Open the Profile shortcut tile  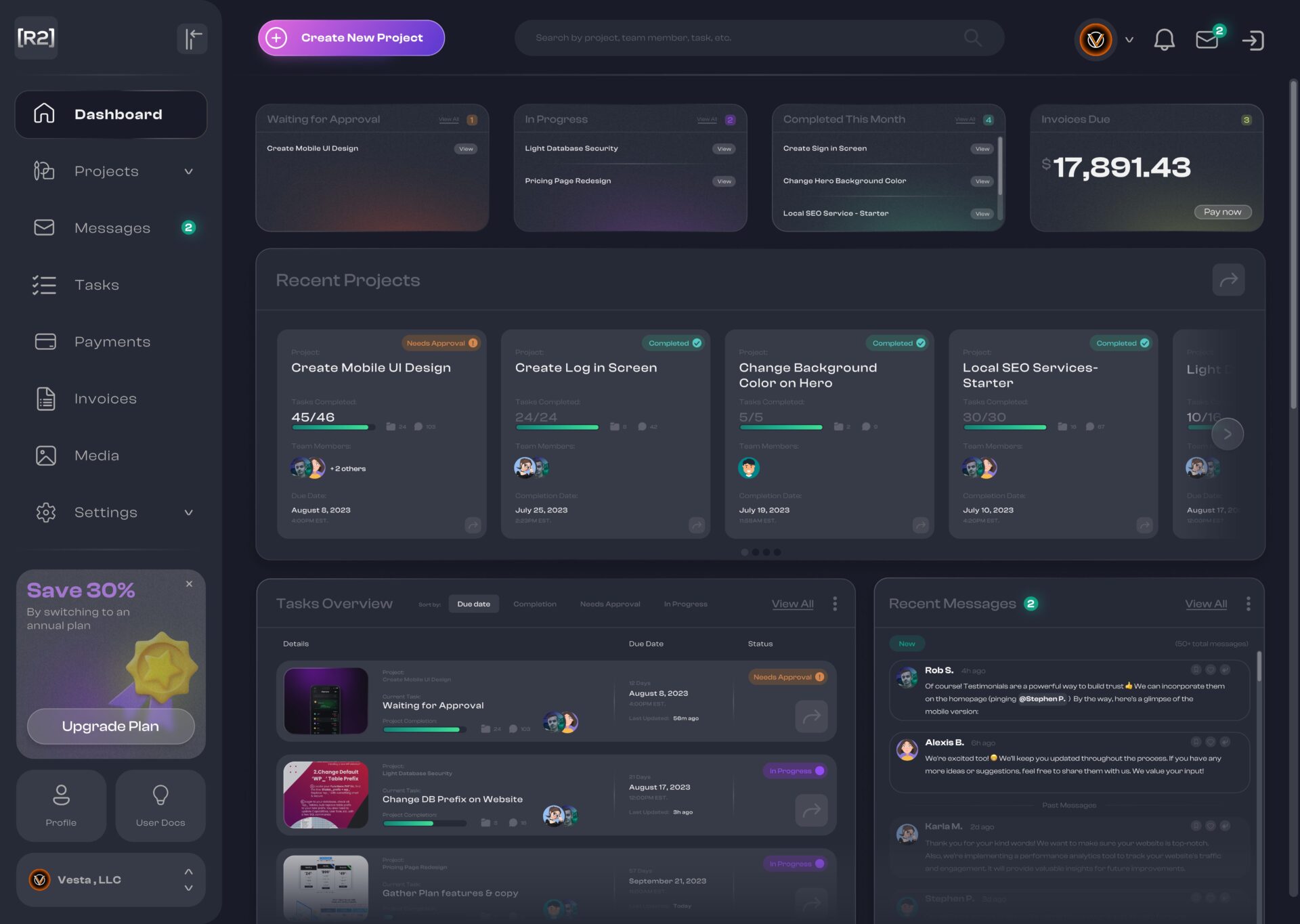[x=61, y=805]
